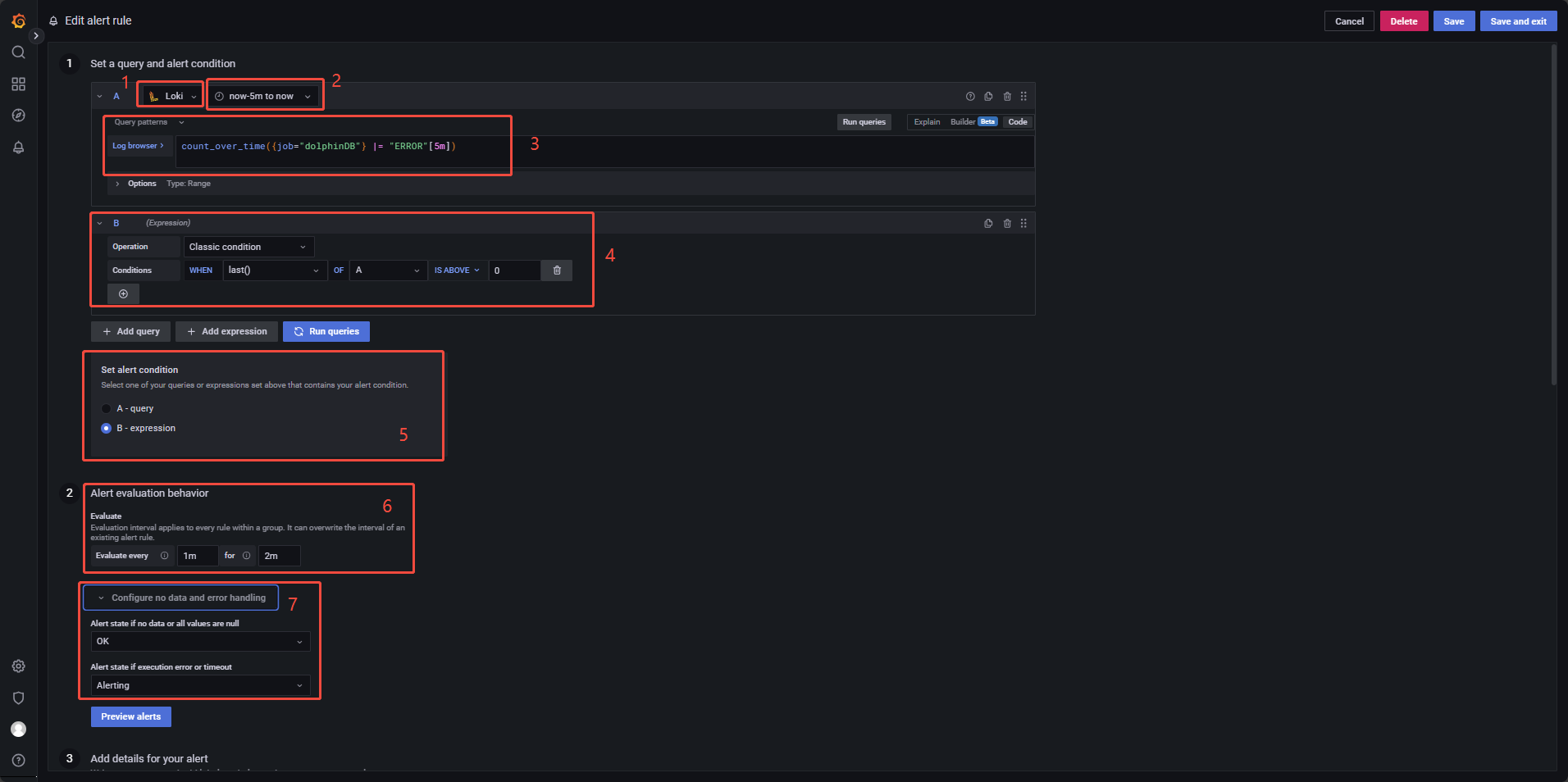Image resolution: width=1568 pixels, height=782 pixels.
Task: Open the Loki data source dropdown
Action: click(x=172, y=96)
